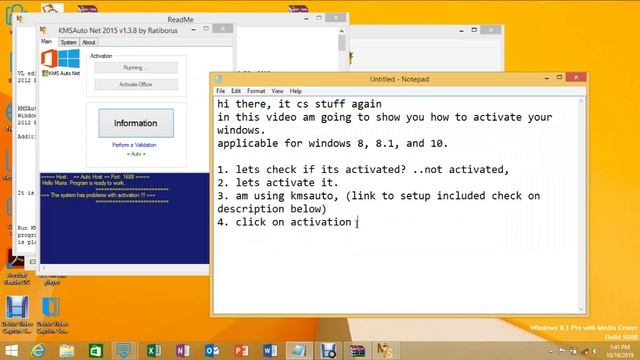640x360 pixels.
Task: Open Notepad's Help menu
Action: (x=296, y=91)
